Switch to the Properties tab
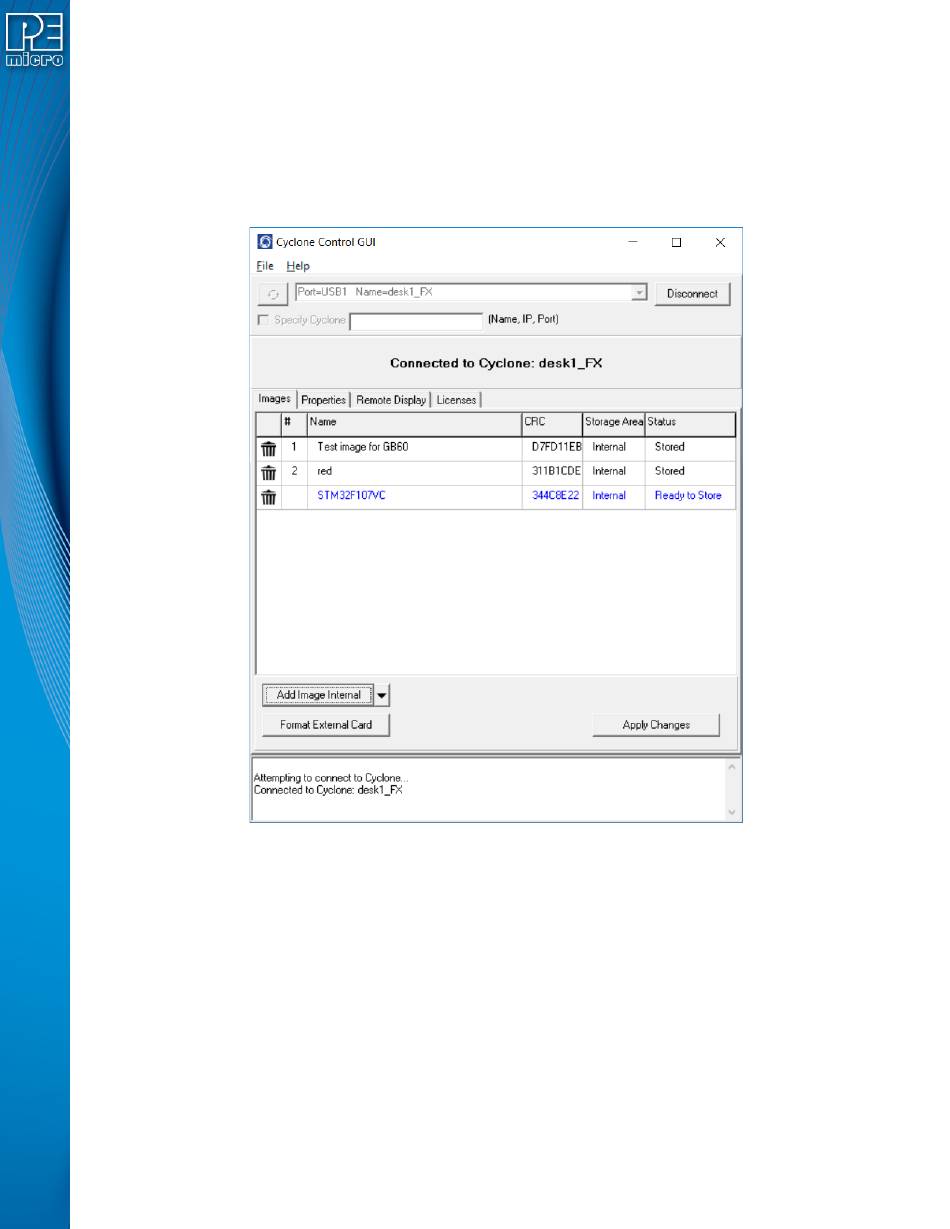 coord(323,400)
